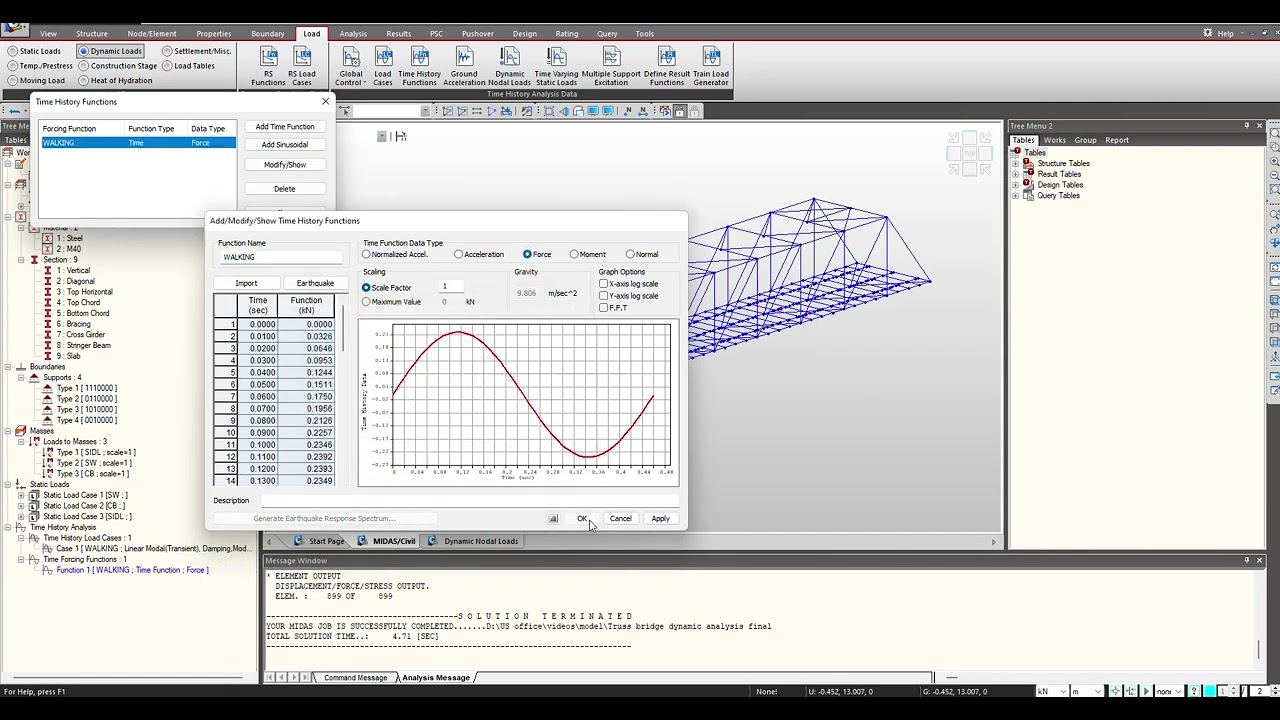
Task: Open the Time History Functions tool
Action: coord(419,66)
